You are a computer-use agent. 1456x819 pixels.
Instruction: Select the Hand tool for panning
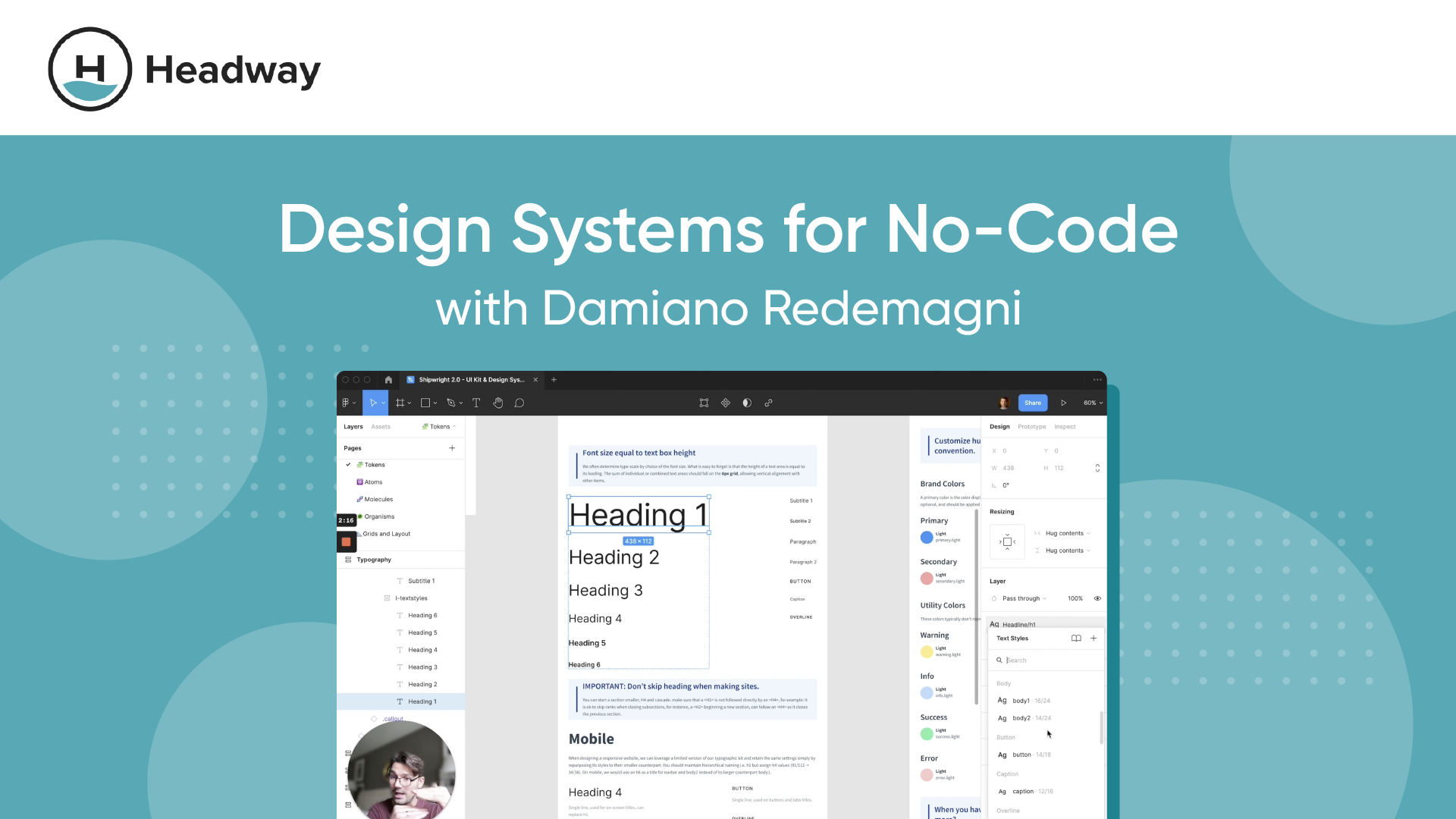pos(498,403)
